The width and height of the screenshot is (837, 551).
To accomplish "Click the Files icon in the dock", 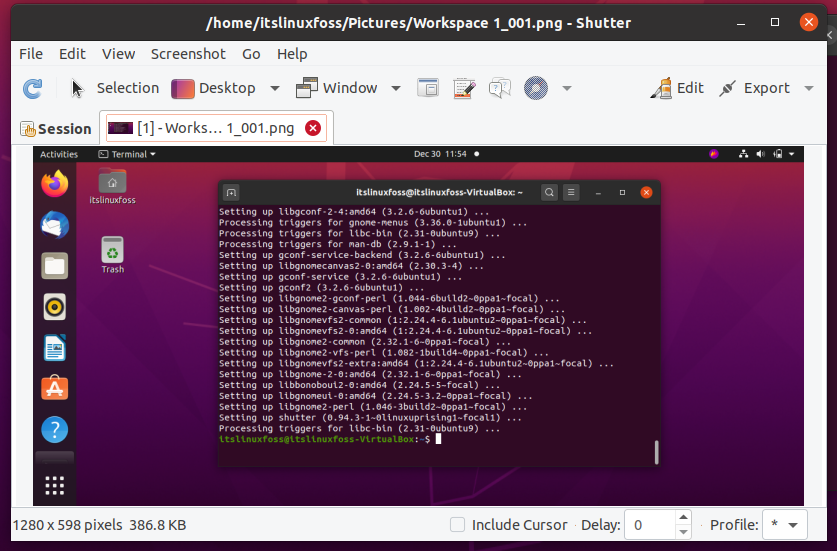I will click(x=54, y=266).
